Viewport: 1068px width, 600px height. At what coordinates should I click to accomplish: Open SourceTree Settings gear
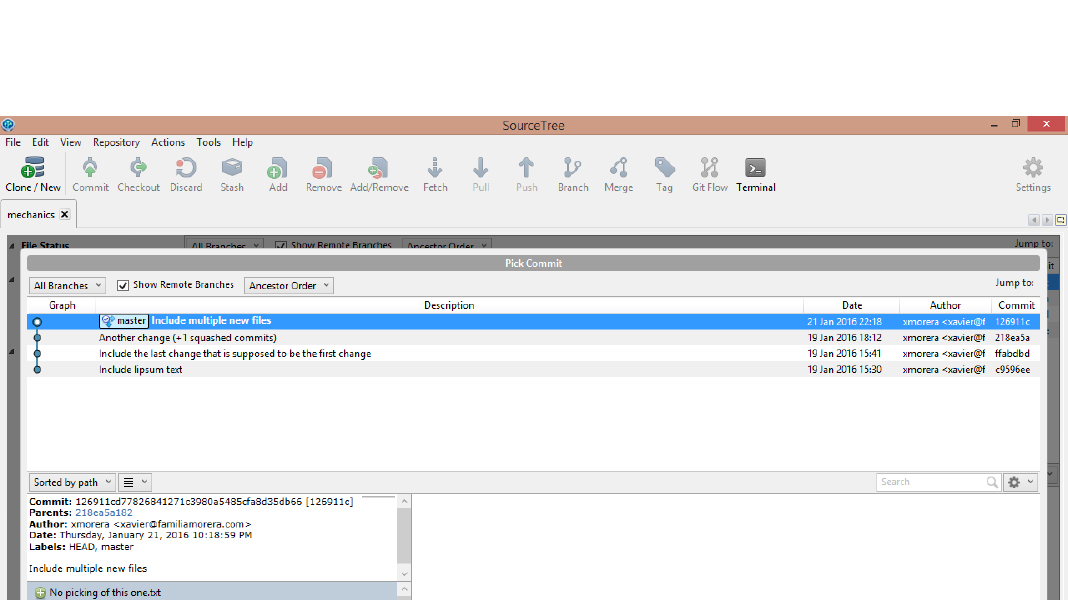tap(1032, 168)
